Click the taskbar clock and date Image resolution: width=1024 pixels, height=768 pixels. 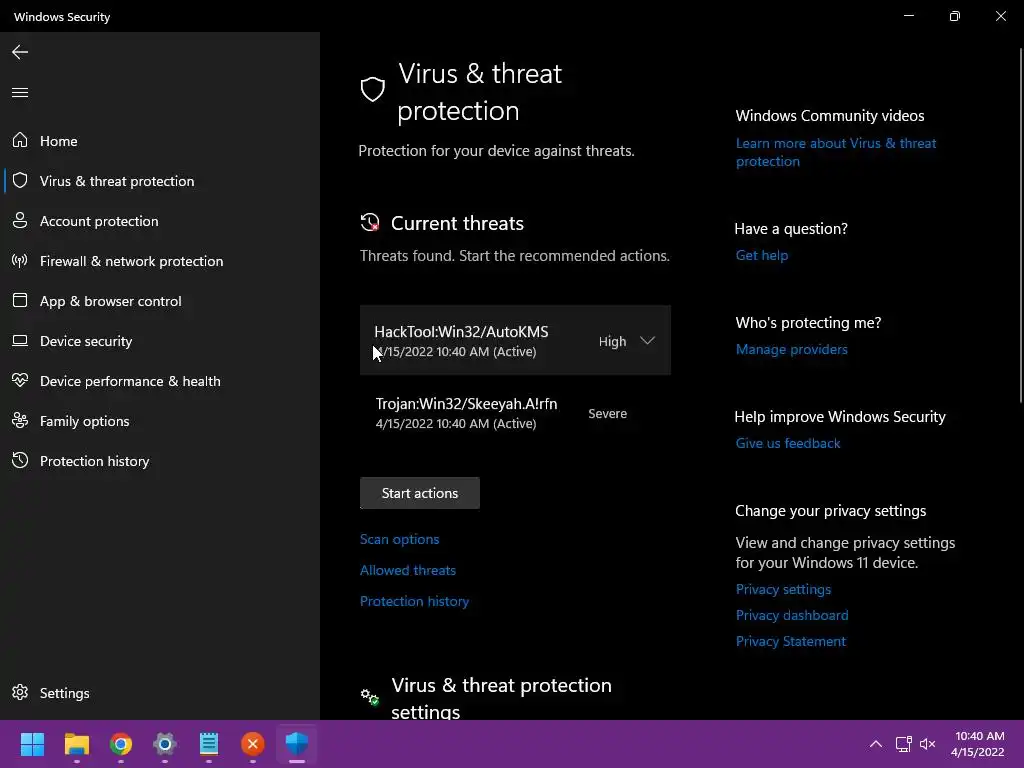pyautogui.click(x=978, y=744)
